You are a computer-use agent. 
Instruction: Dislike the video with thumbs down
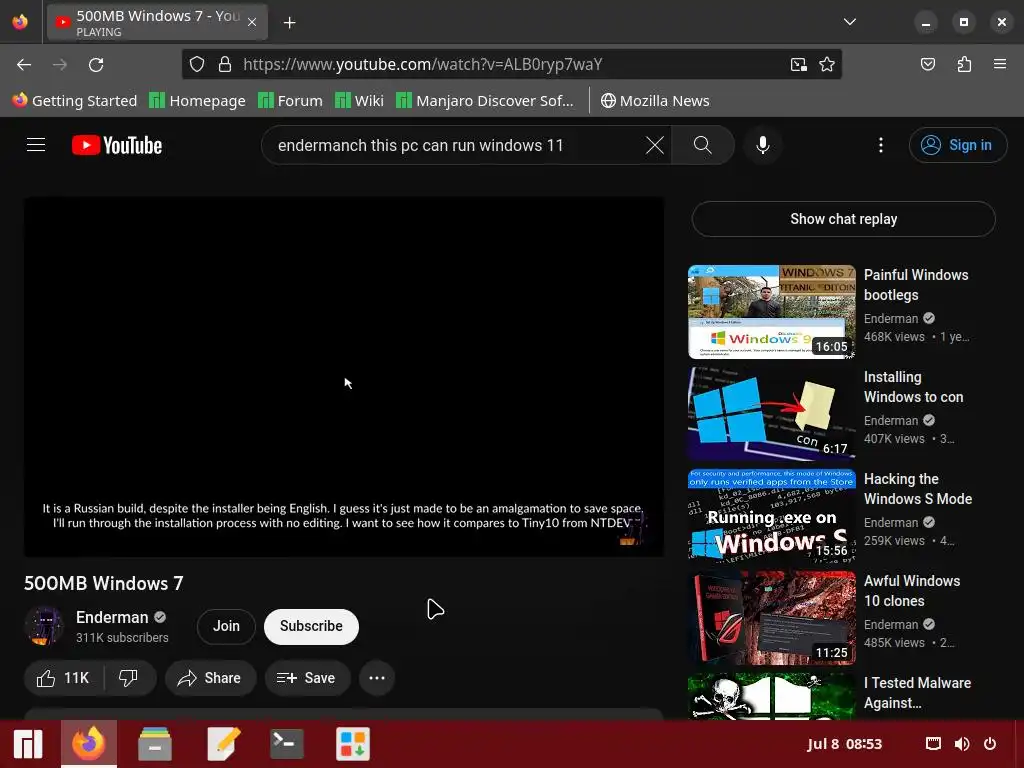(129, 678)
